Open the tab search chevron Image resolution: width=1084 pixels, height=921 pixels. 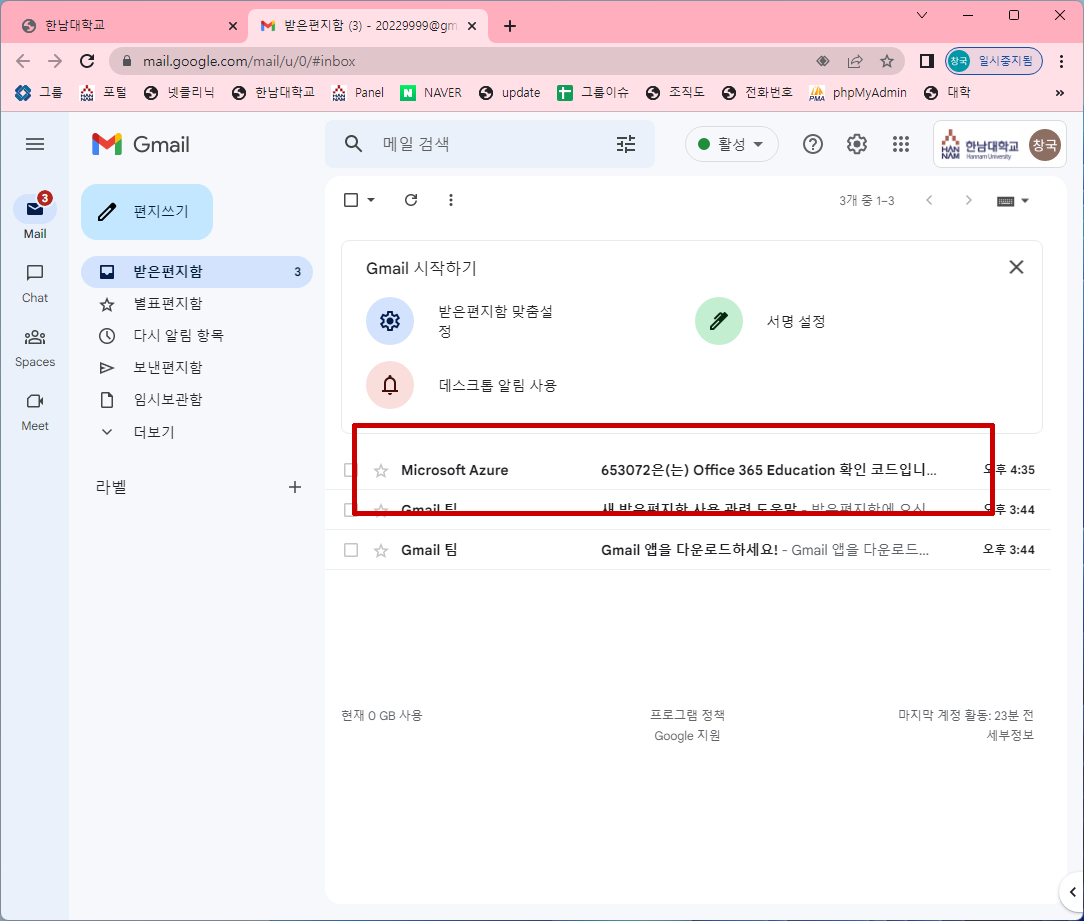coord(922,15)
